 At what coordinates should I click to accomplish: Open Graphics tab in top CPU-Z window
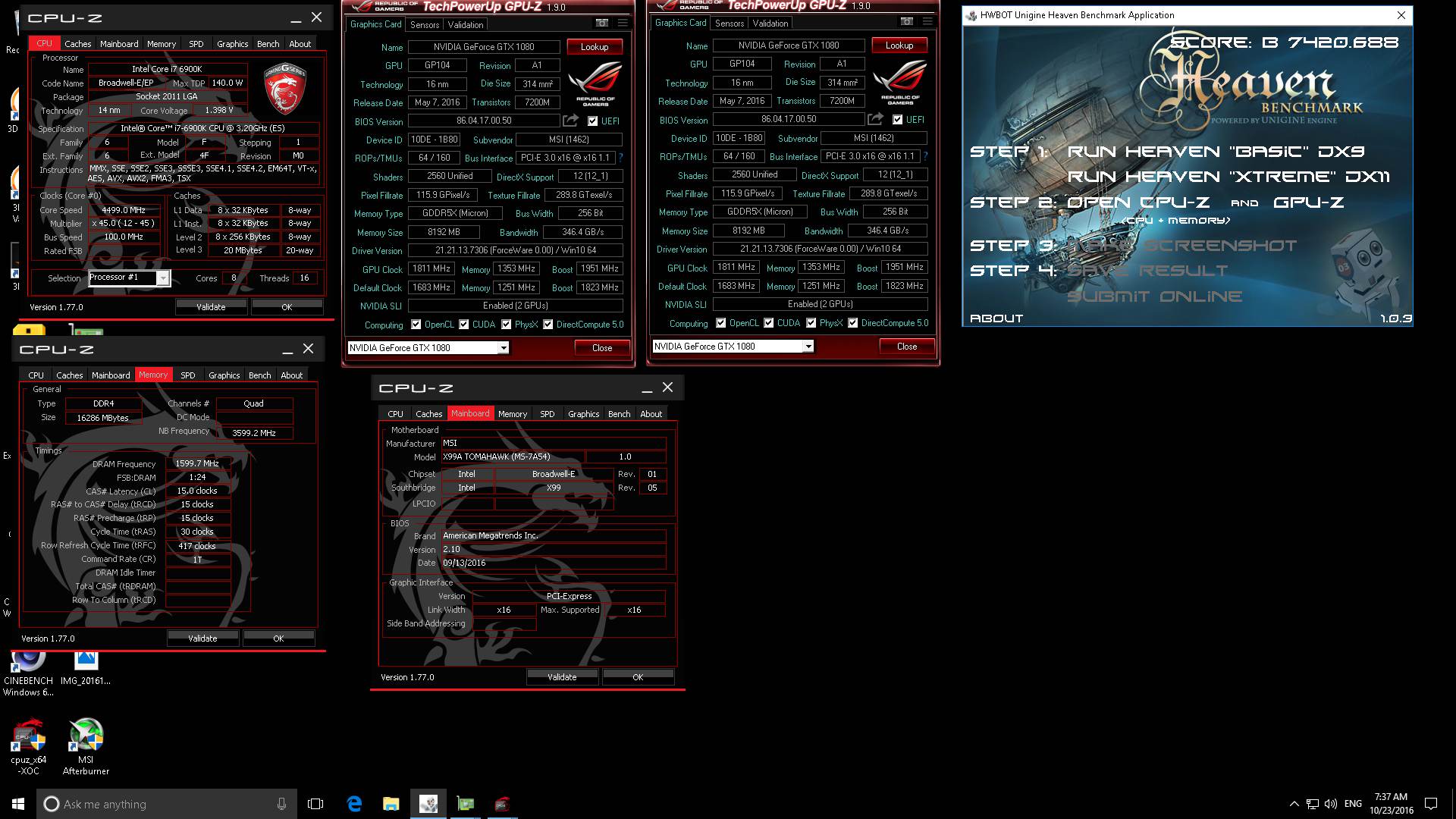(x=232, y=44)
